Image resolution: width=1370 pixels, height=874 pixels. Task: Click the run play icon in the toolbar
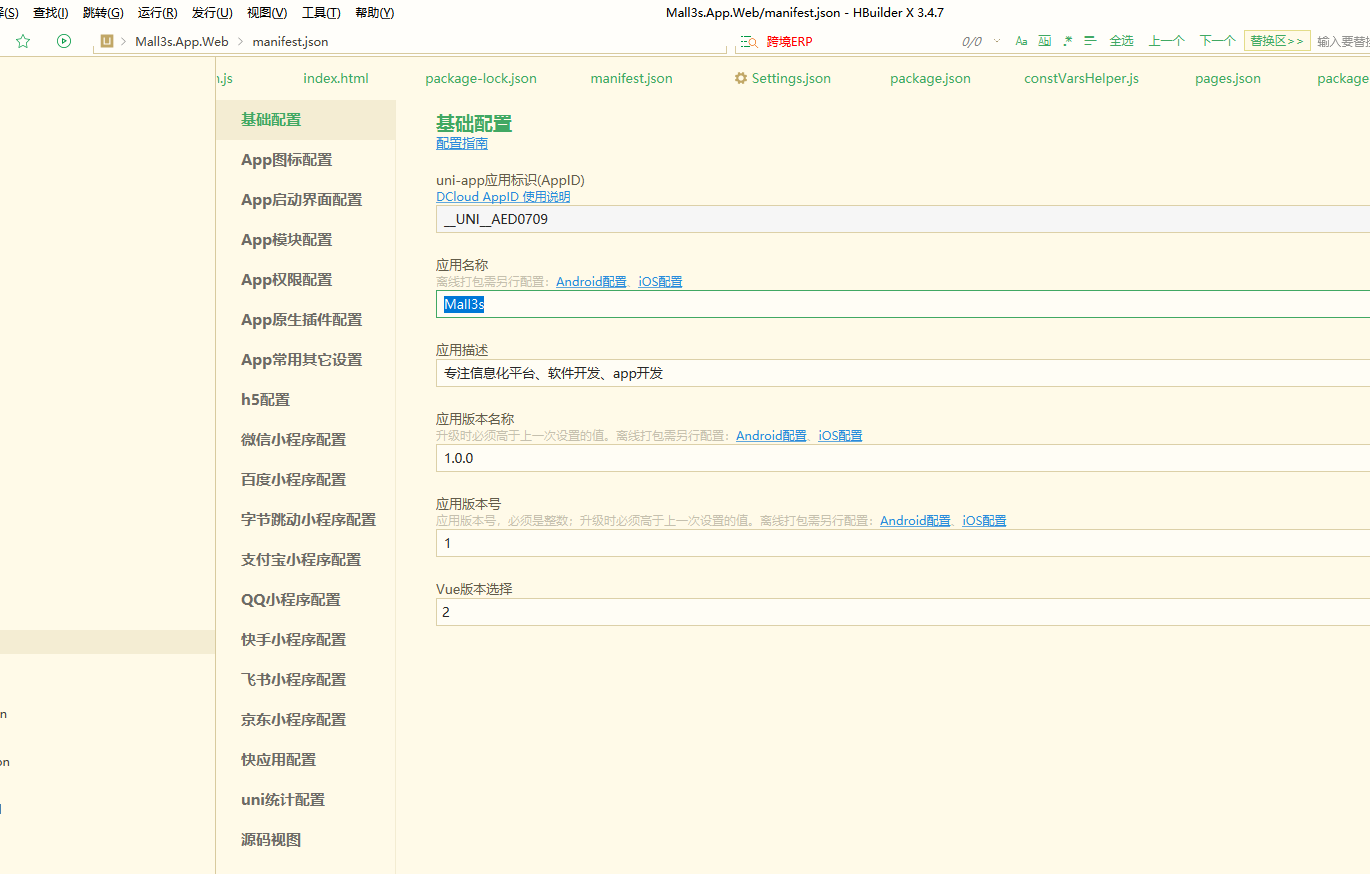click(64, 41)
